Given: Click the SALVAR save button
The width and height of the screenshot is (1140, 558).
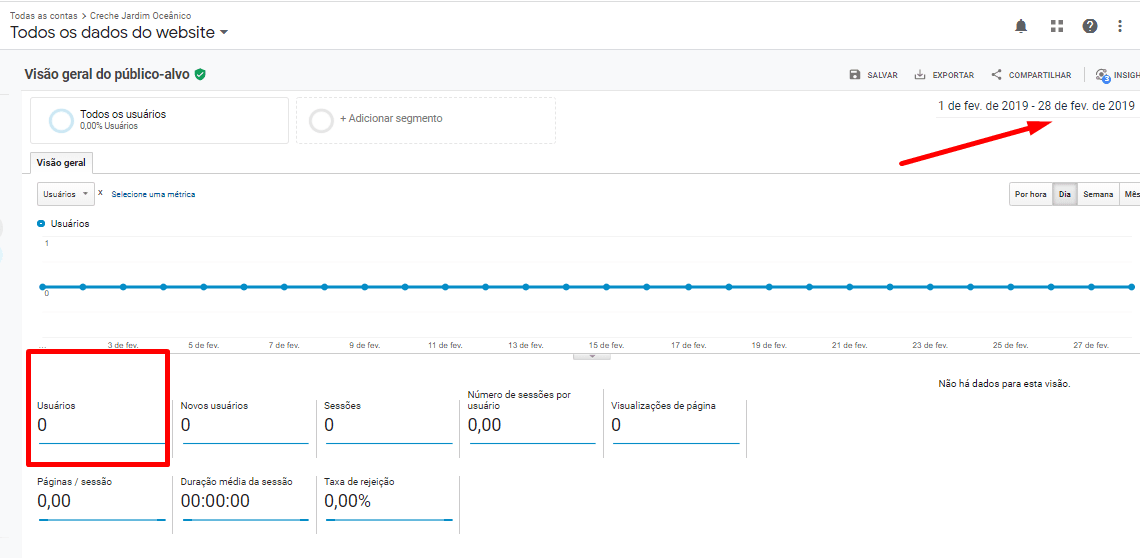Looking at the screenshot, I should 873,75.
